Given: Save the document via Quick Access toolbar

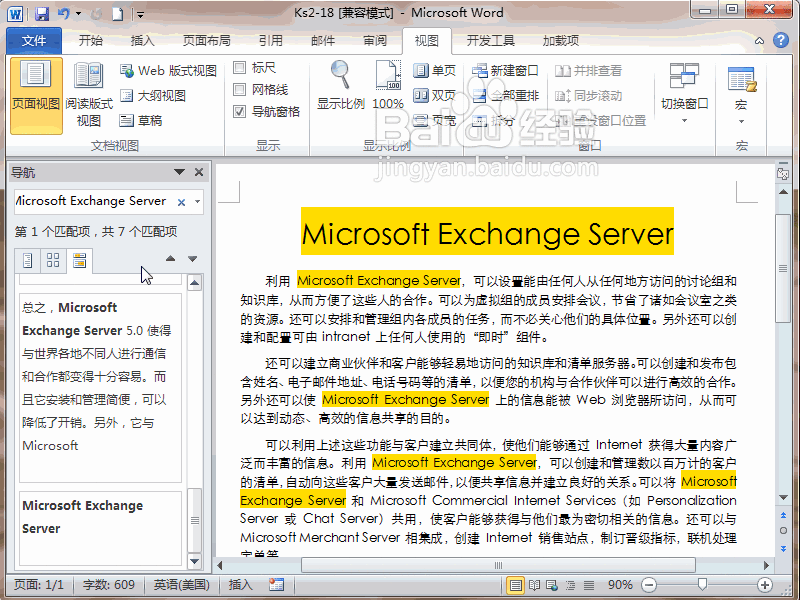Looking at the screenshot, I should [42, 14].
